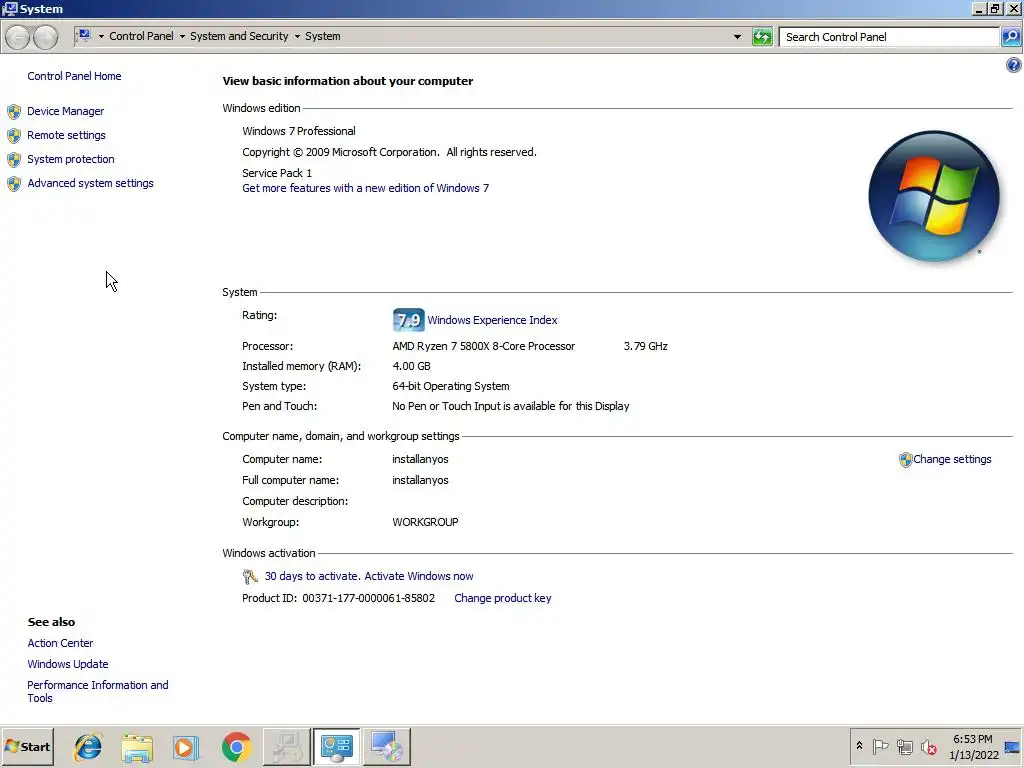The height and width of the screenshot is (768, 1024).
Task: Click 30 days to activate Windows link
Action: coord(369,576)
